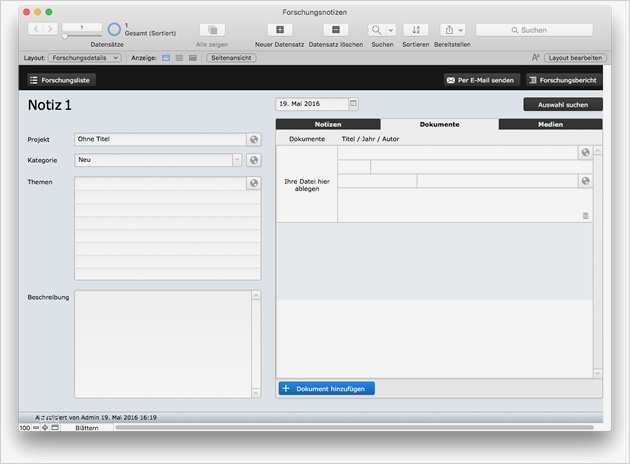The image size is (630, 464).
Task: Click the record navigation slider
Action: point(83,36)
